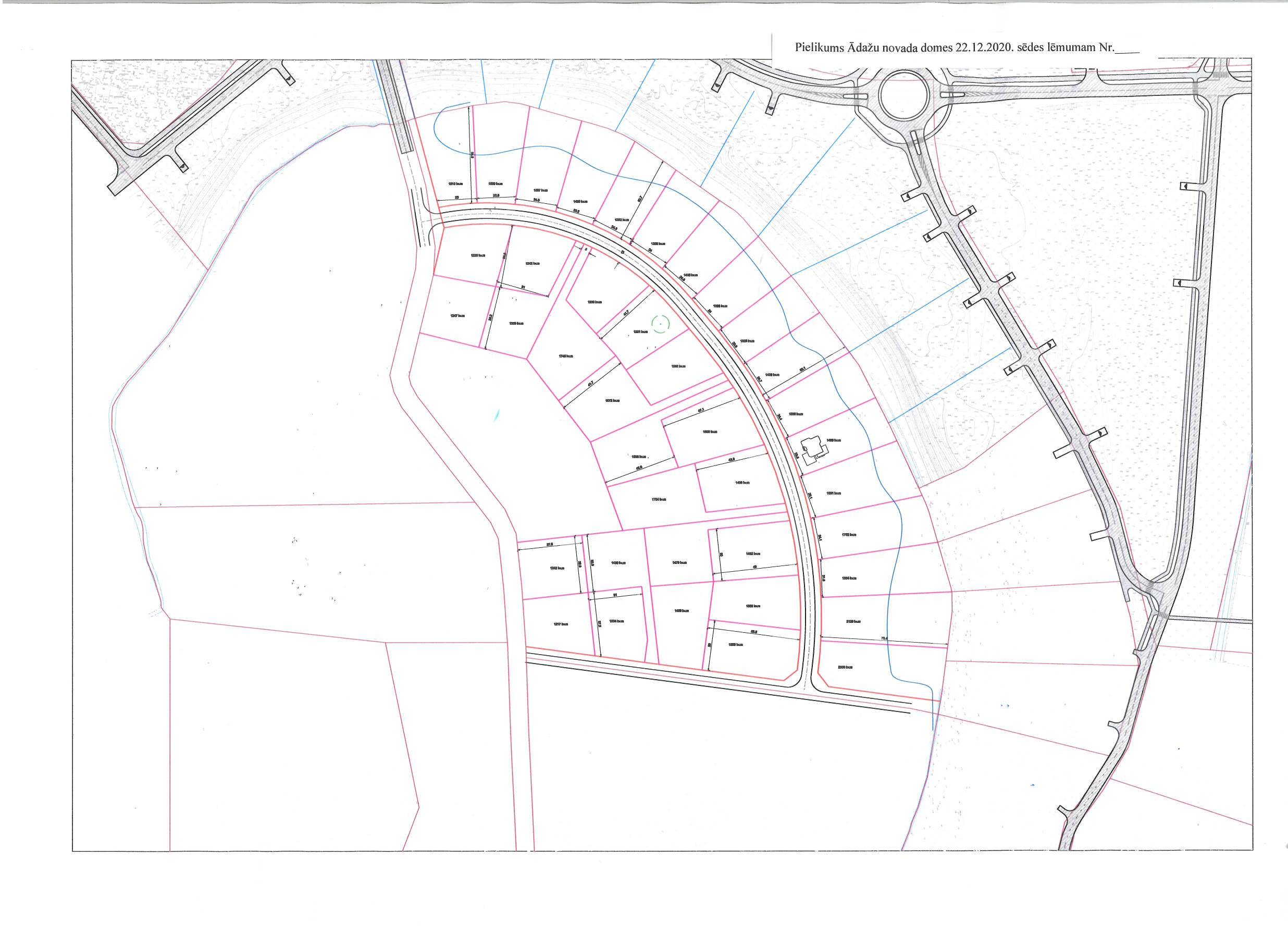Viewport: 1288px width, 934px height.
Task: Select the 1347 kv.m plot label
Action: coord(457,316)
